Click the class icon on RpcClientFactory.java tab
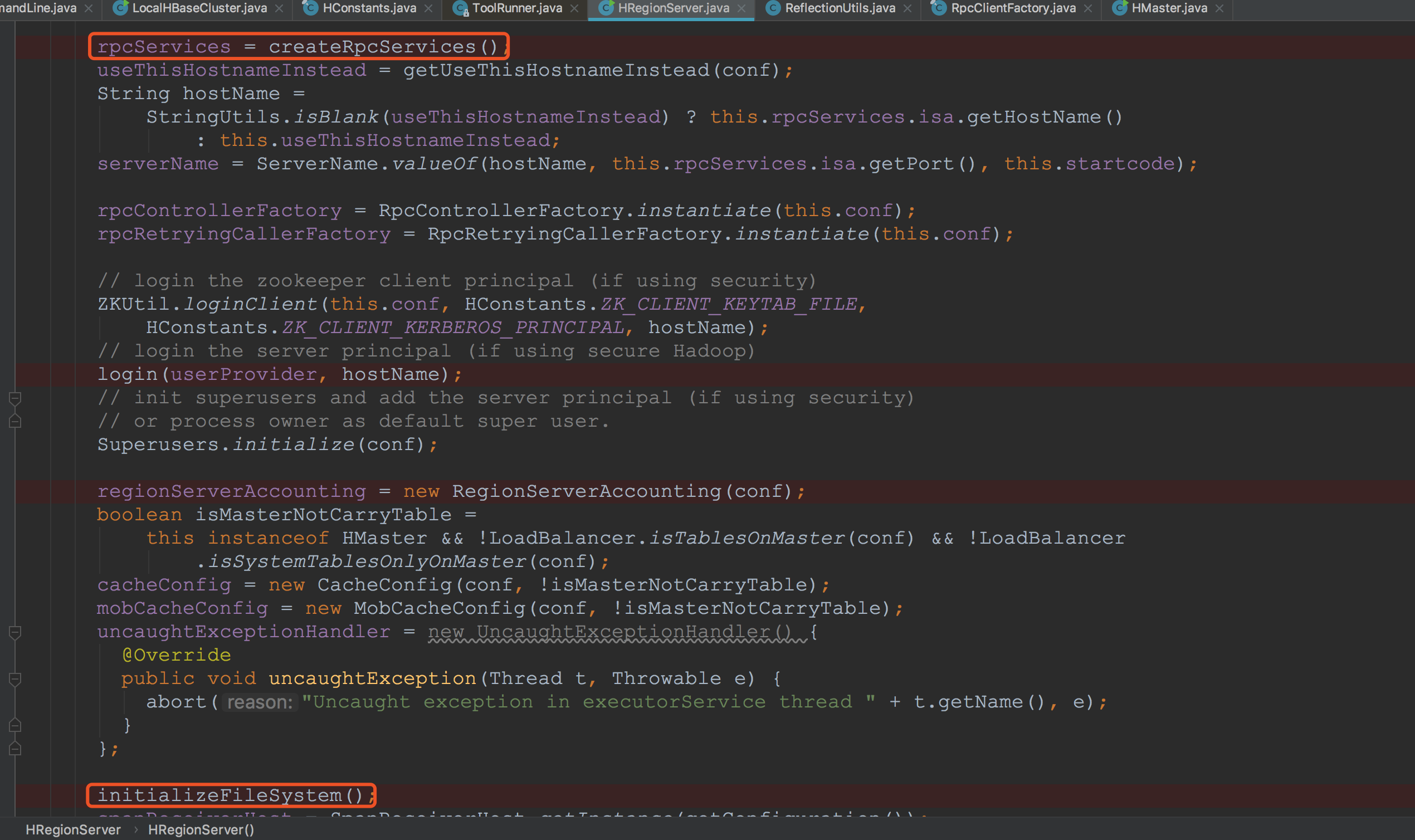The width and height of the screenshot is (1415, 840). pyautogui.click(x=939, y=8)
